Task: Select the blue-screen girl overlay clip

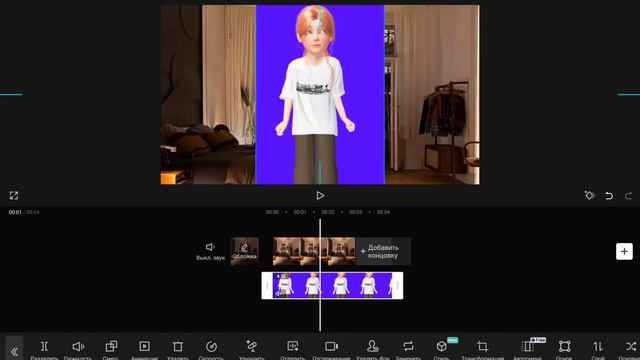Action: click(332, 285)
